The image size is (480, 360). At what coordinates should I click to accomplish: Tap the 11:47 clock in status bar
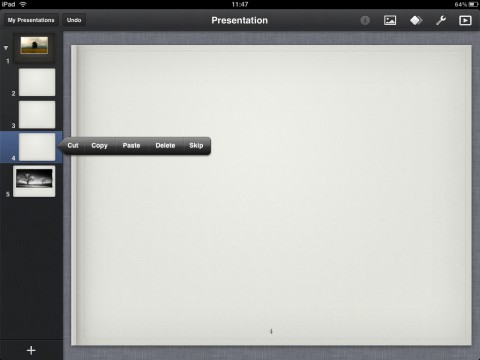(x=240, y=4)
